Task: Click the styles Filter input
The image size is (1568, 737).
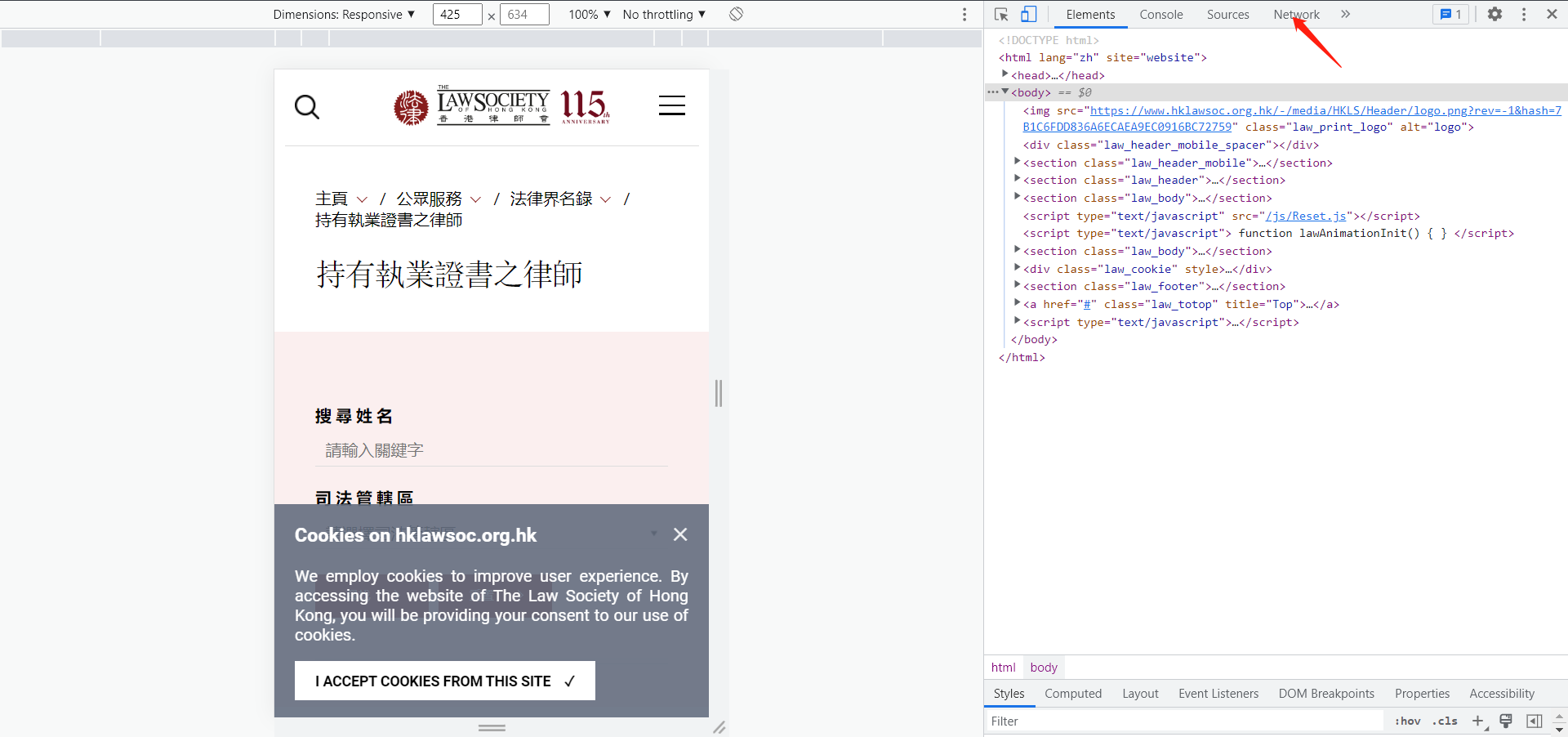Action: point(1184,721)
